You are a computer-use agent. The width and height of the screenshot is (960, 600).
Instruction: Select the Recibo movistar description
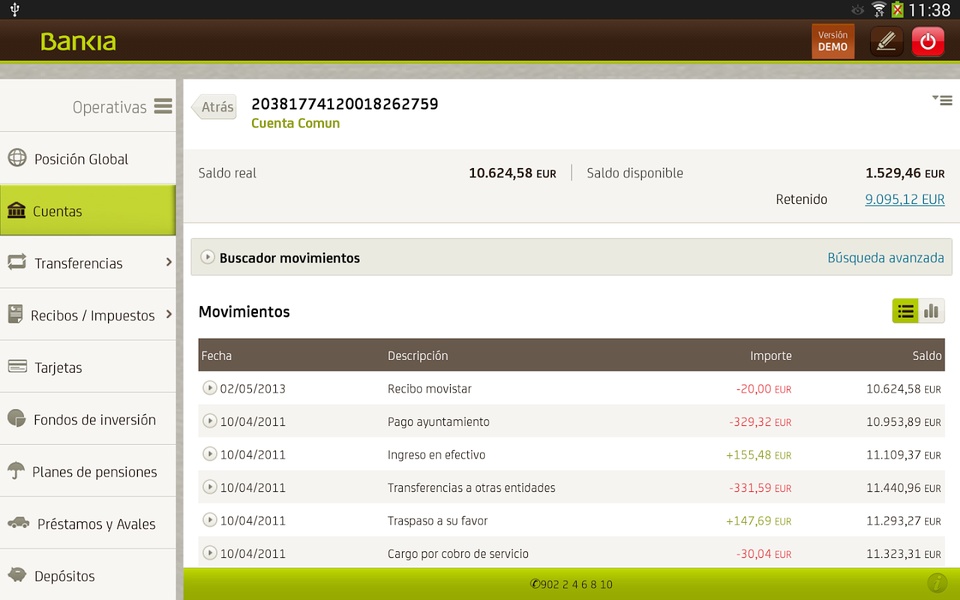click(x=429, y=389)
